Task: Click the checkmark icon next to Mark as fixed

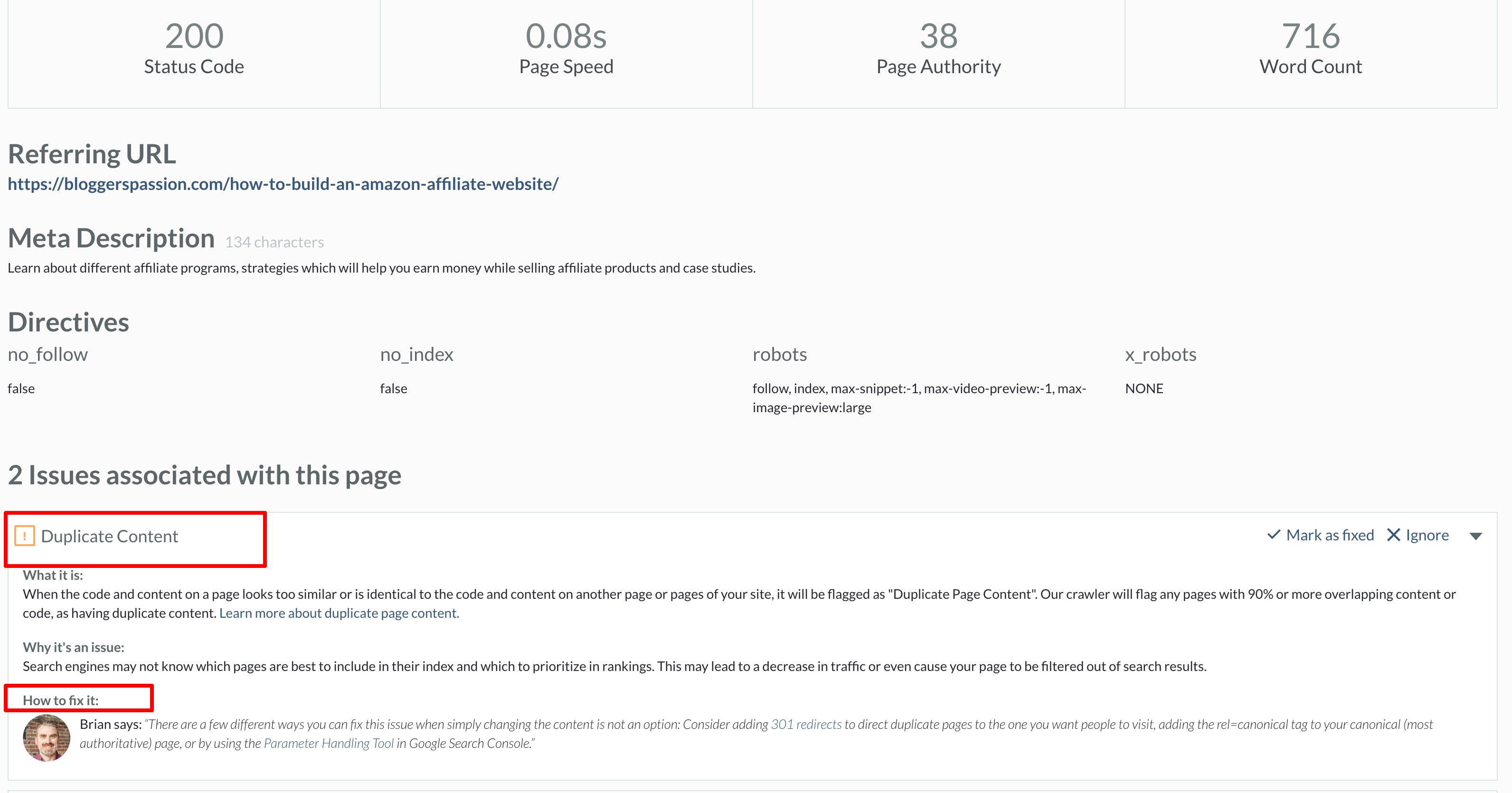Action: [1274, 535]
